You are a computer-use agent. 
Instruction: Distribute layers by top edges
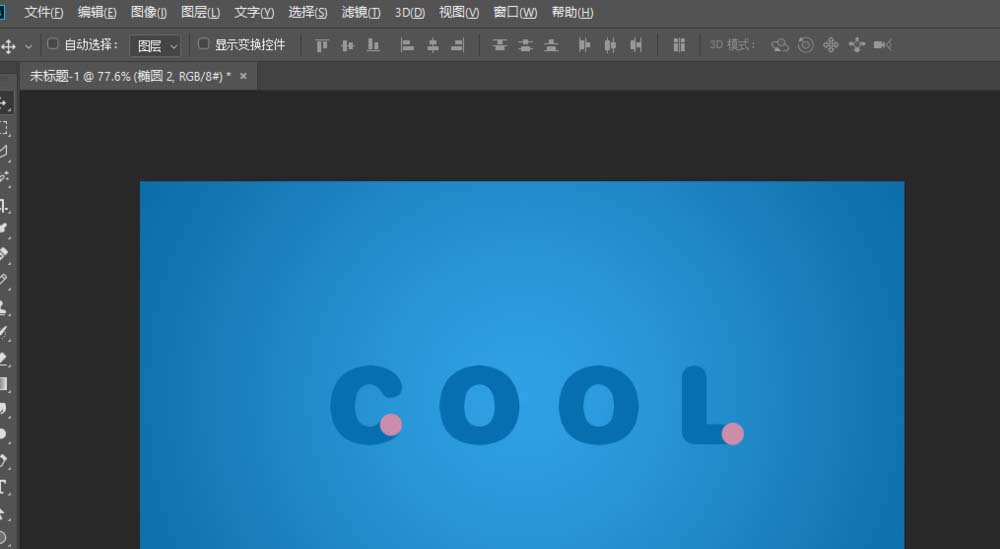pyautogui.click(x=499, y=45)
